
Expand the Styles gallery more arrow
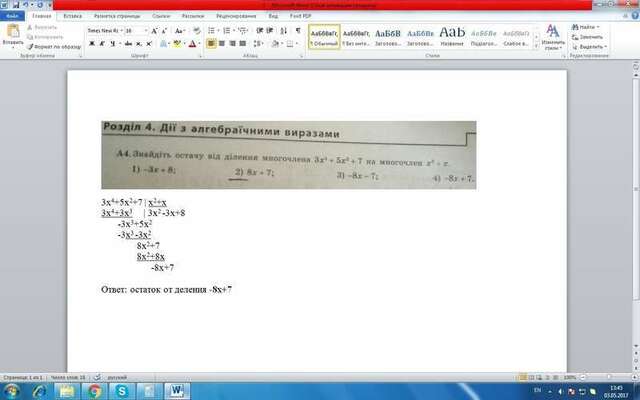coord(536,47)
